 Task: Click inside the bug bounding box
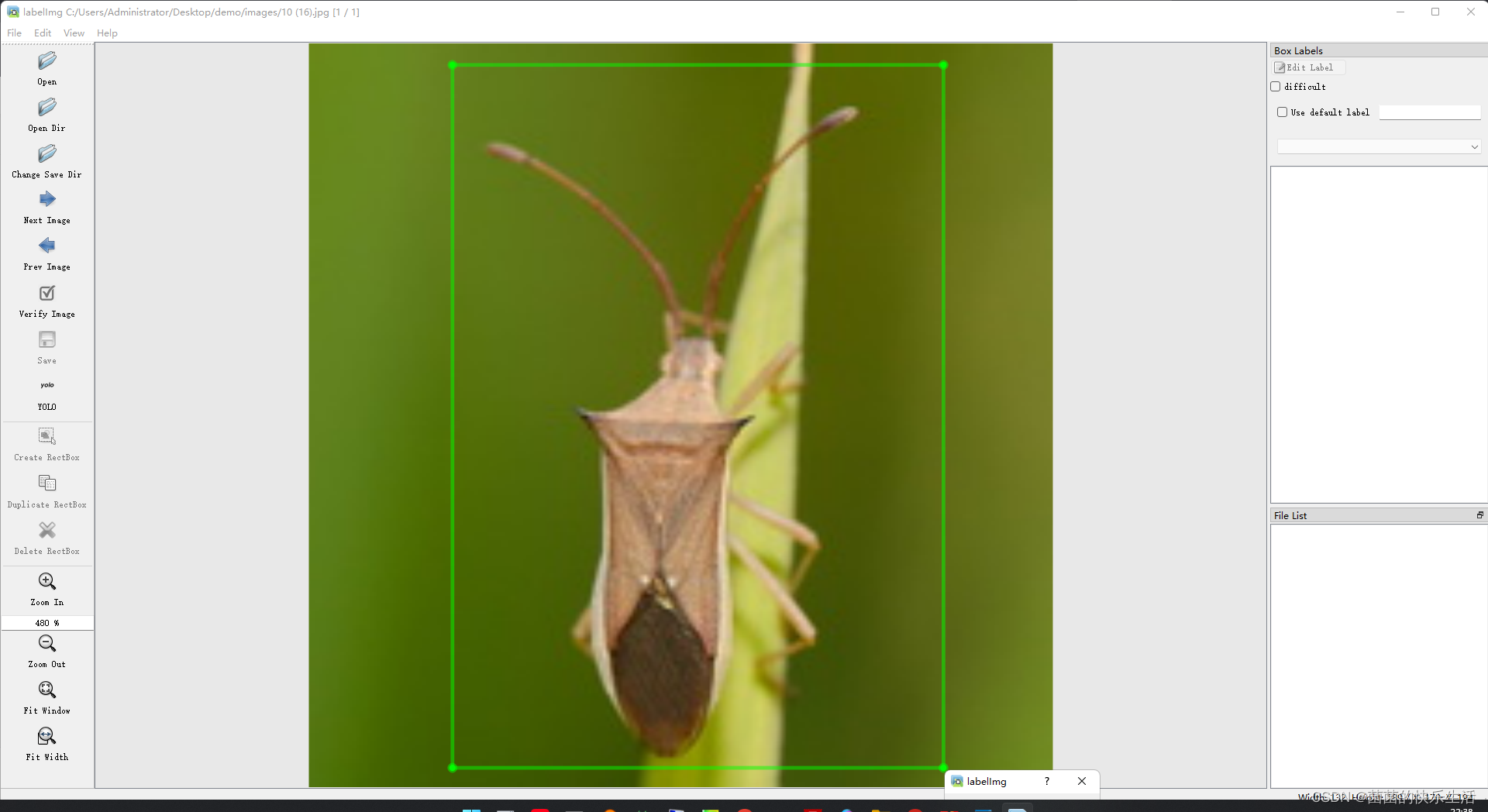point(697,416)
